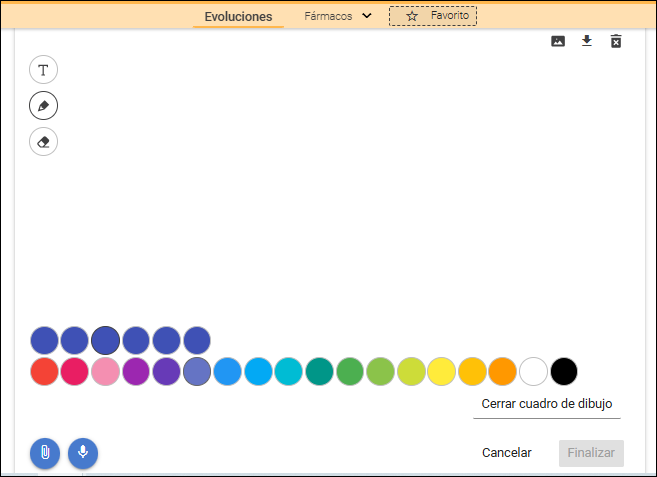The width and height of the screenshot is (657, 477).
Task: Select the eraser tool
Action: [44, 142]
